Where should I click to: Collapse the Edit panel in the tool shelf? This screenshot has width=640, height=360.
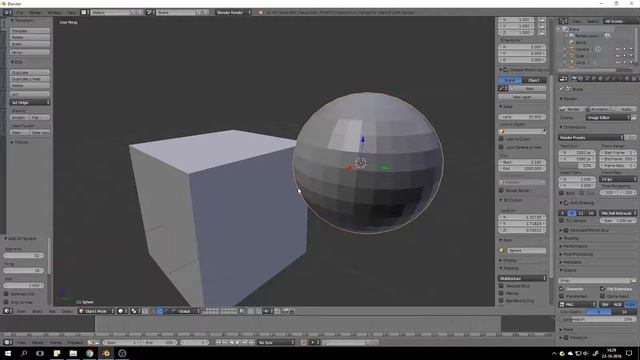coord(17,62)
